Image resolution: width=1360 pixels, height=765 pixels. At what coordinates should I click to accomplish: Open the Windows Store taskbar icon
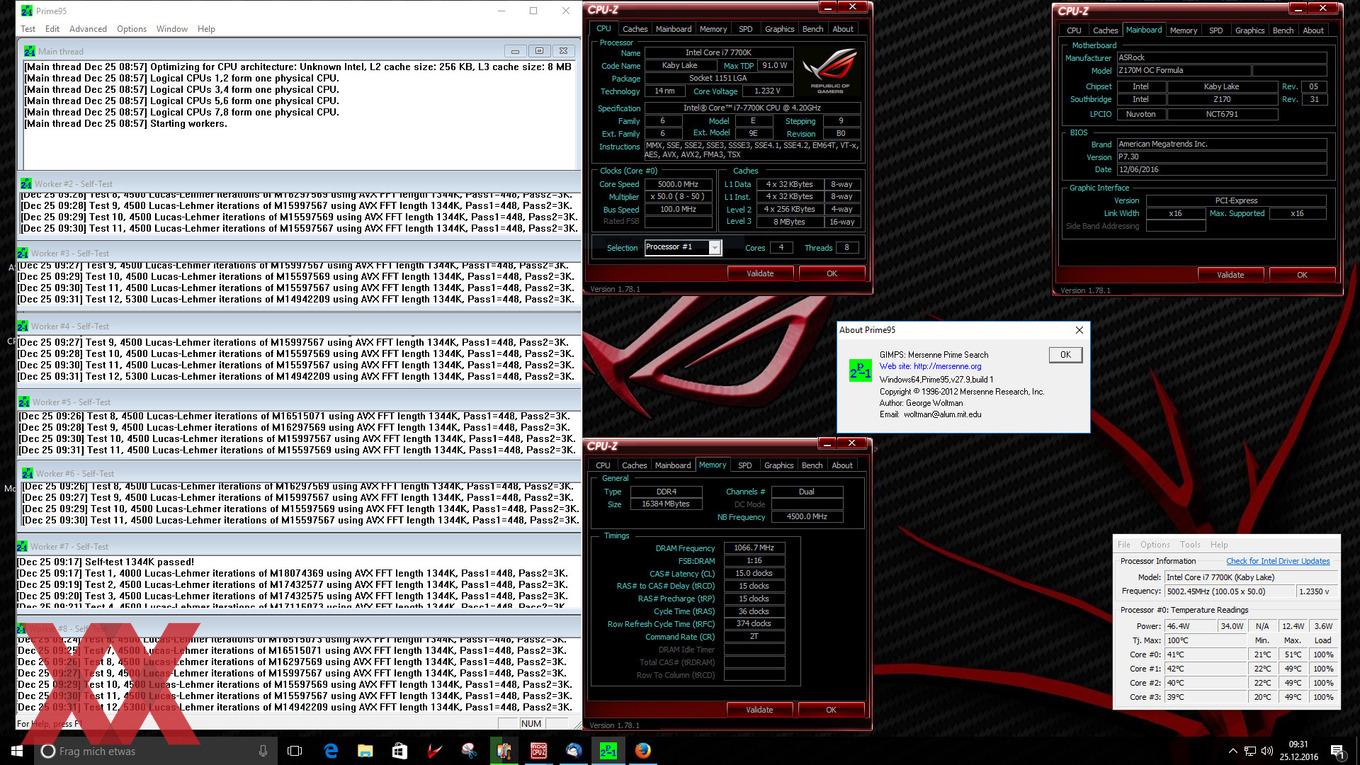[400, 750]
